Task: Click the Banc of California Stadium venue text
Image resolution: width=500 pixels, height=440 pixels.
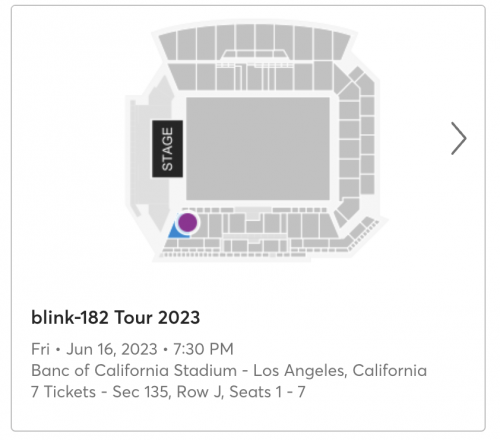Action: (x=134, y=370)
